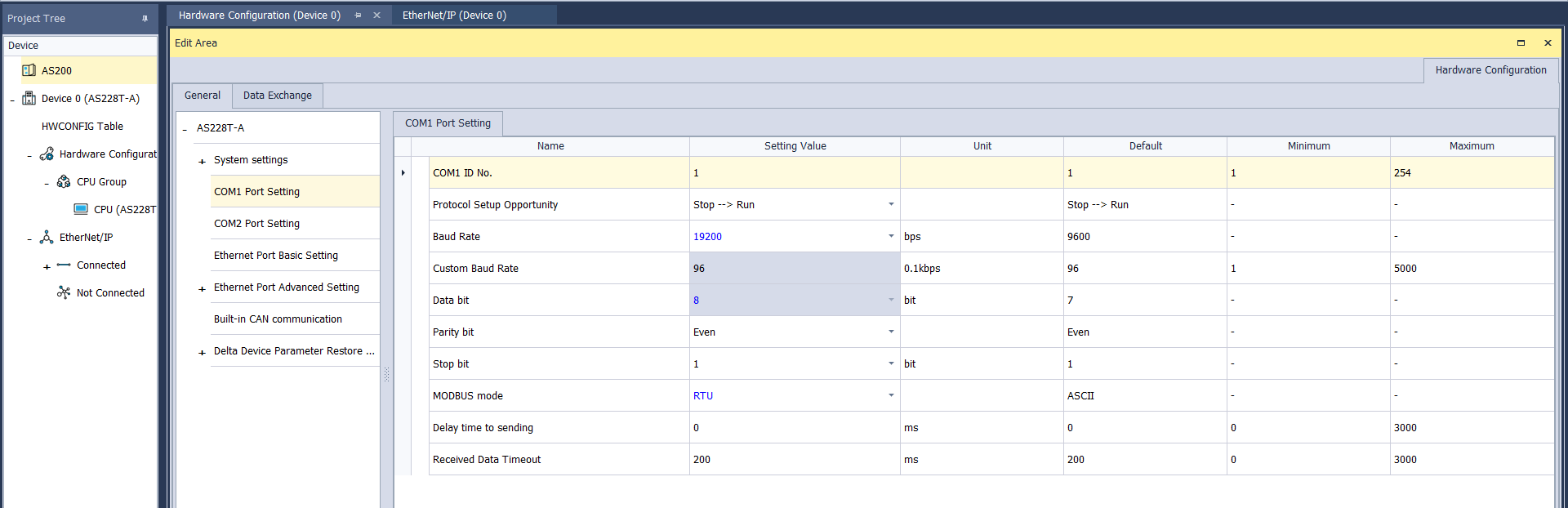Pin the Hardware Configuration (Device 0) tab

pos(358,15)
